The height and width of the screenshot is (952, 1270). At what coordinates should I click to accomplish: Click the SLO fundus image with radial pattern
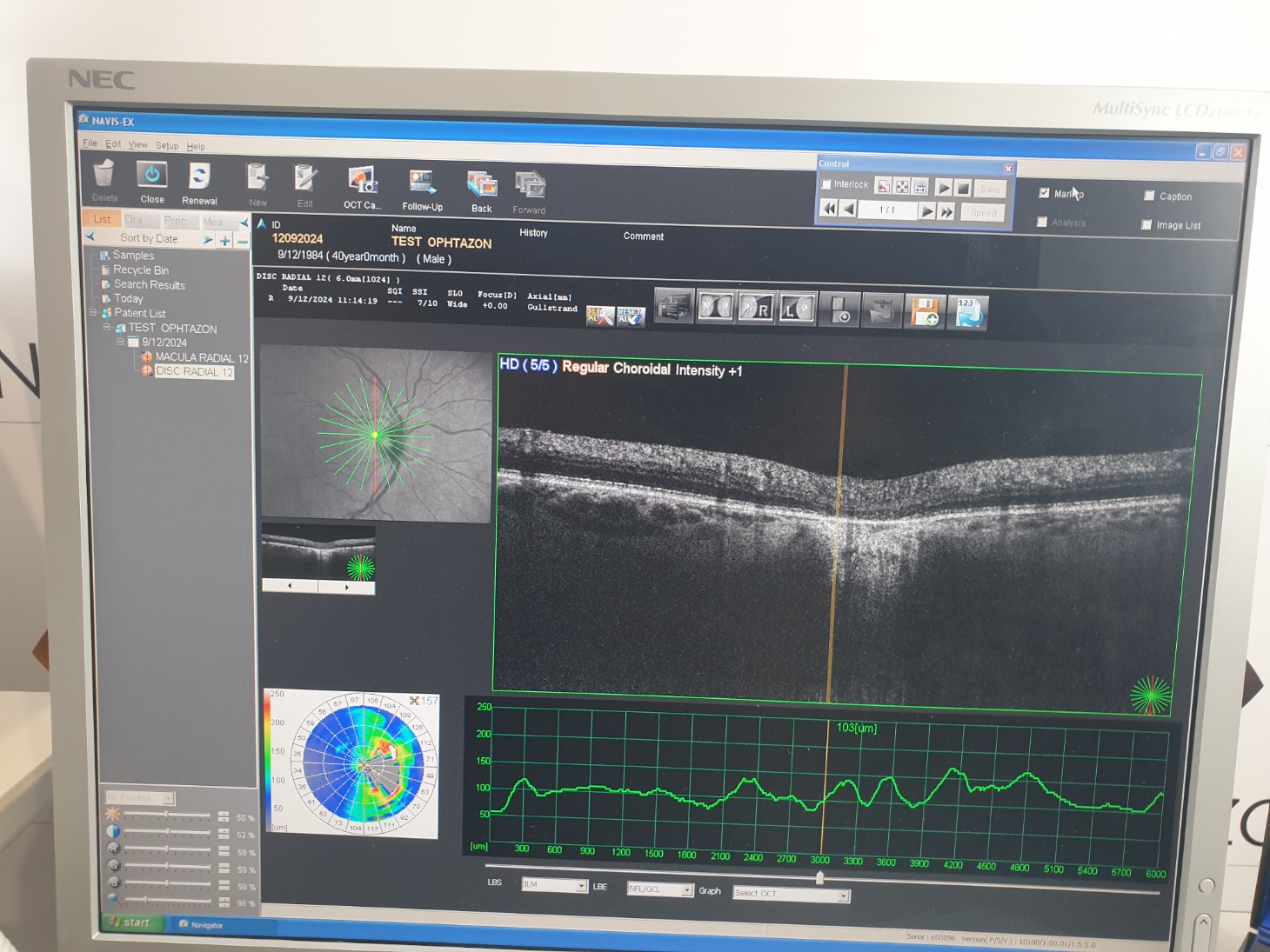click(377, 435)
